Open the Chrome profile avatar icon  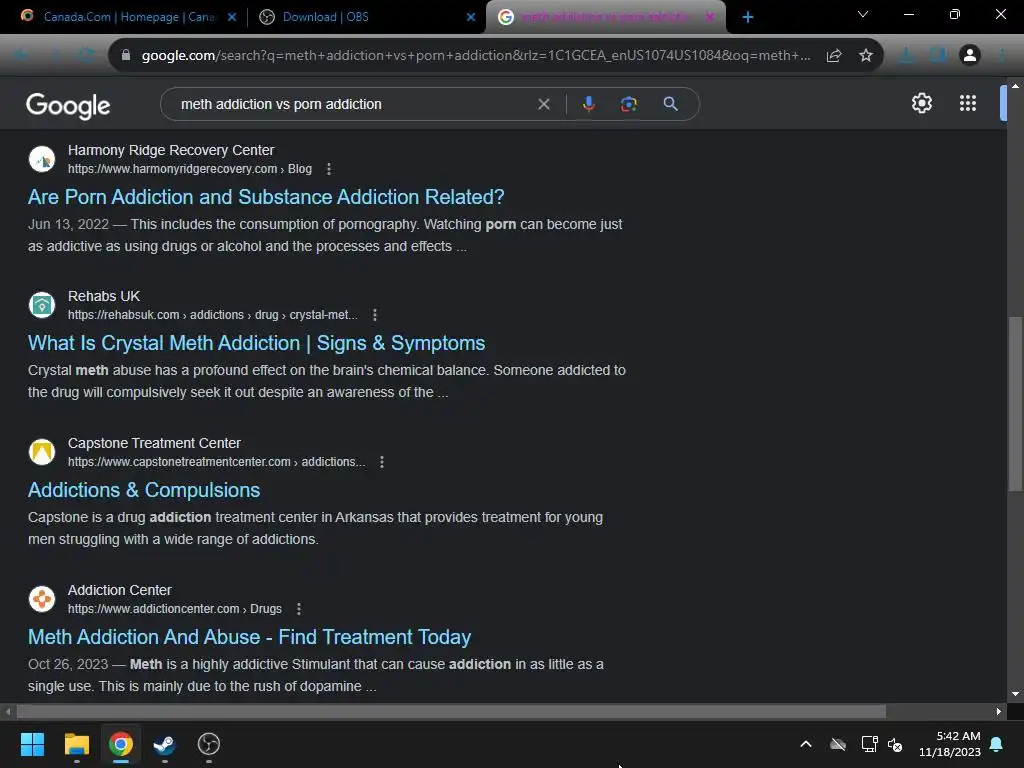tap(970, 56)
